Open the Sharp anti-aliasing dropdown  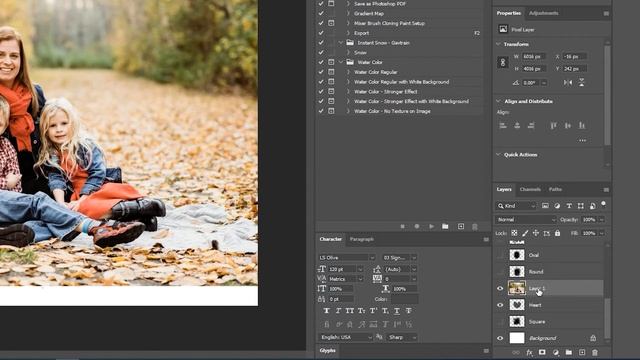(402, 337)
